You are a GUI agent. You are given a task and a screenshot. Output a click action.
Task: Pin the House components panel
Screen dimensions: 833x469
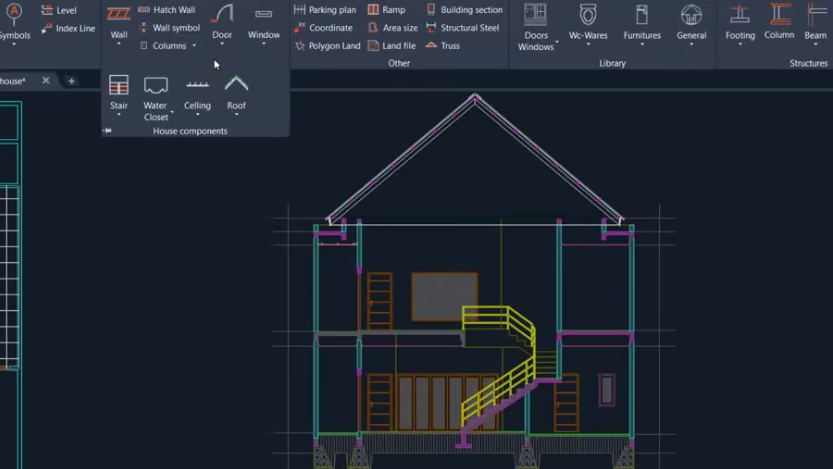[x=107, y=131]
